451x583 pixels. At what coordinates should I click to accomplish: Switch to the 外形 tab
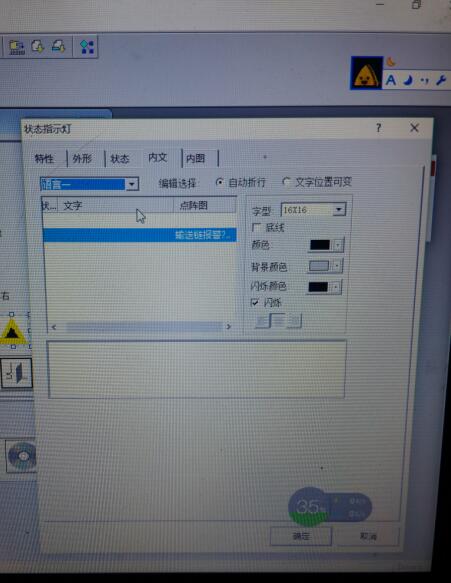tap(82, 159)
